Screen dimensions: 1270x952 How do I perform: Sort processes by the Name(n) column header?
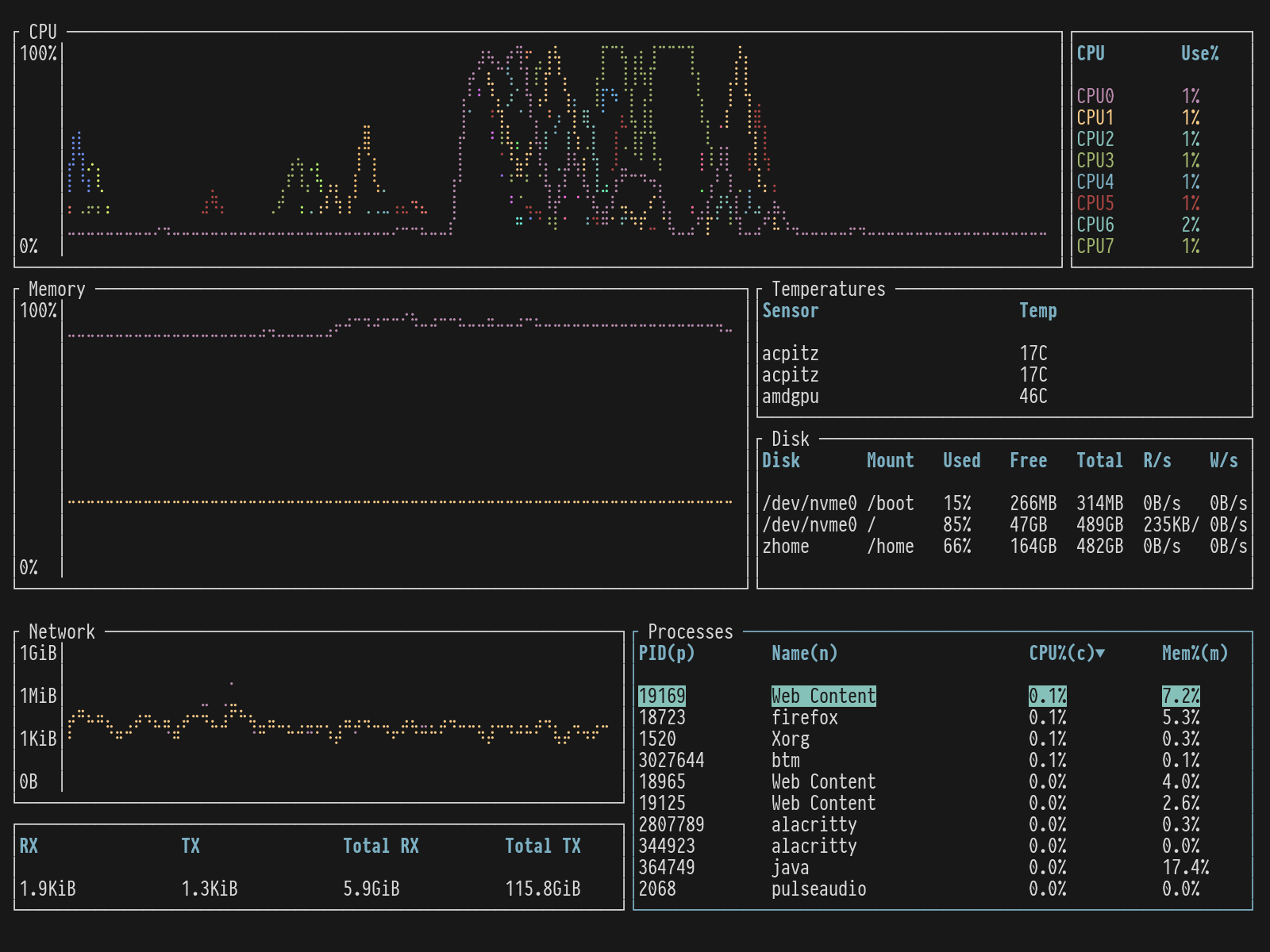click(x=805, y=653)
